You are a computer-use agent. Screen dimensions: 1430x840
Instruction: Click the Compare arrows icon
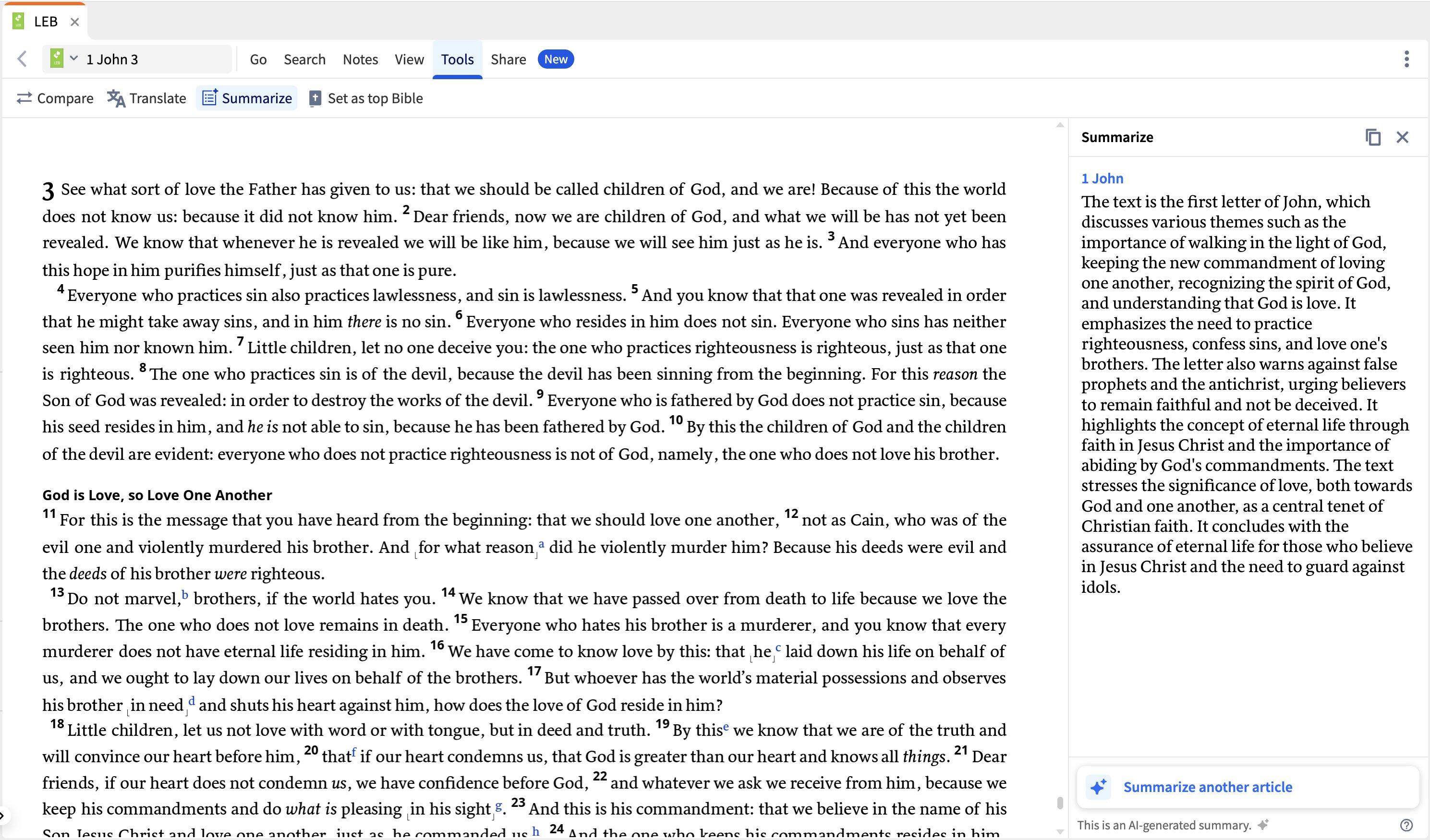[x=24, y=98]
